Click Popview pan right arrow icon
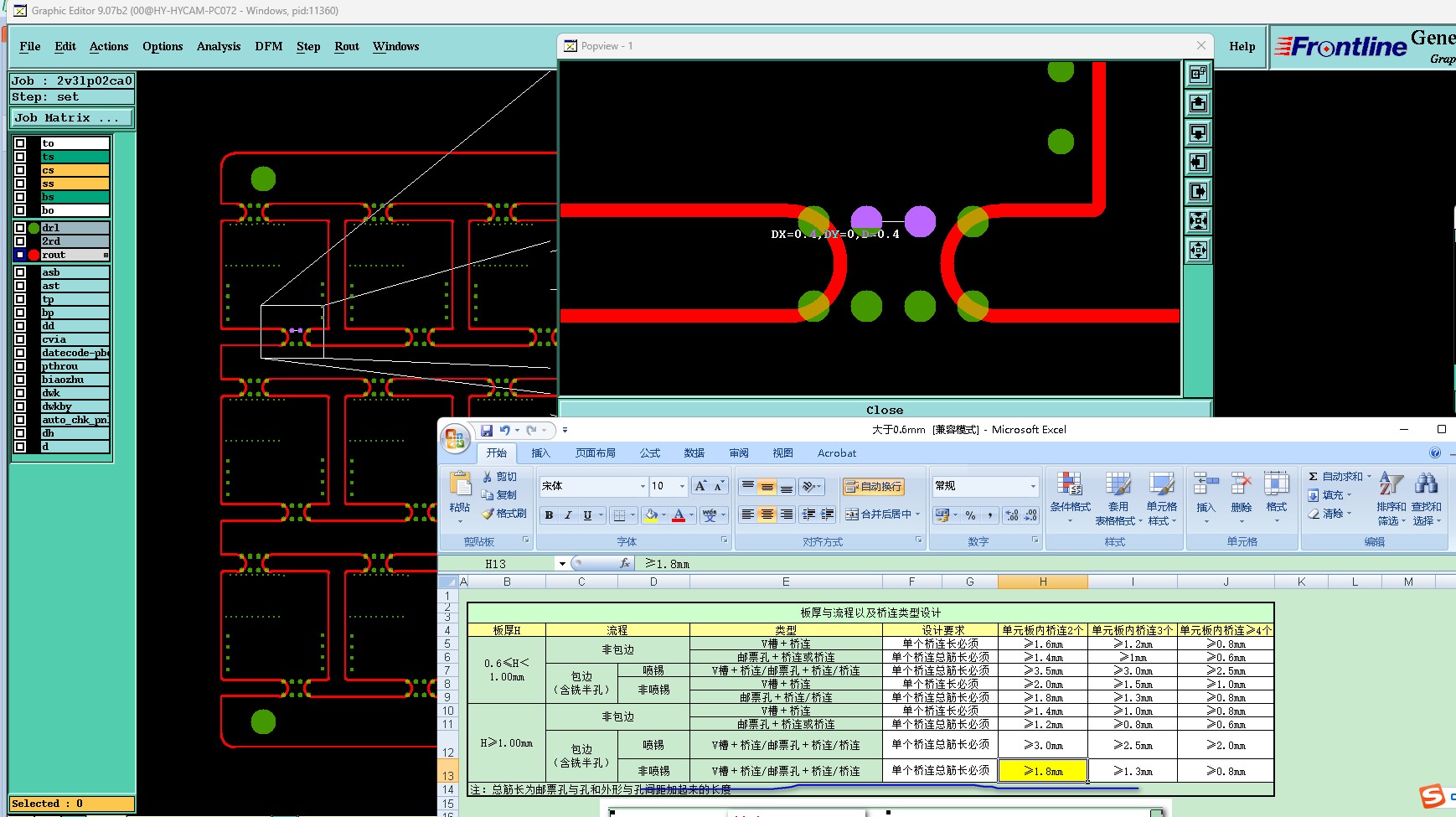Screen dimensions: 1456x817 click(1199, 191)
